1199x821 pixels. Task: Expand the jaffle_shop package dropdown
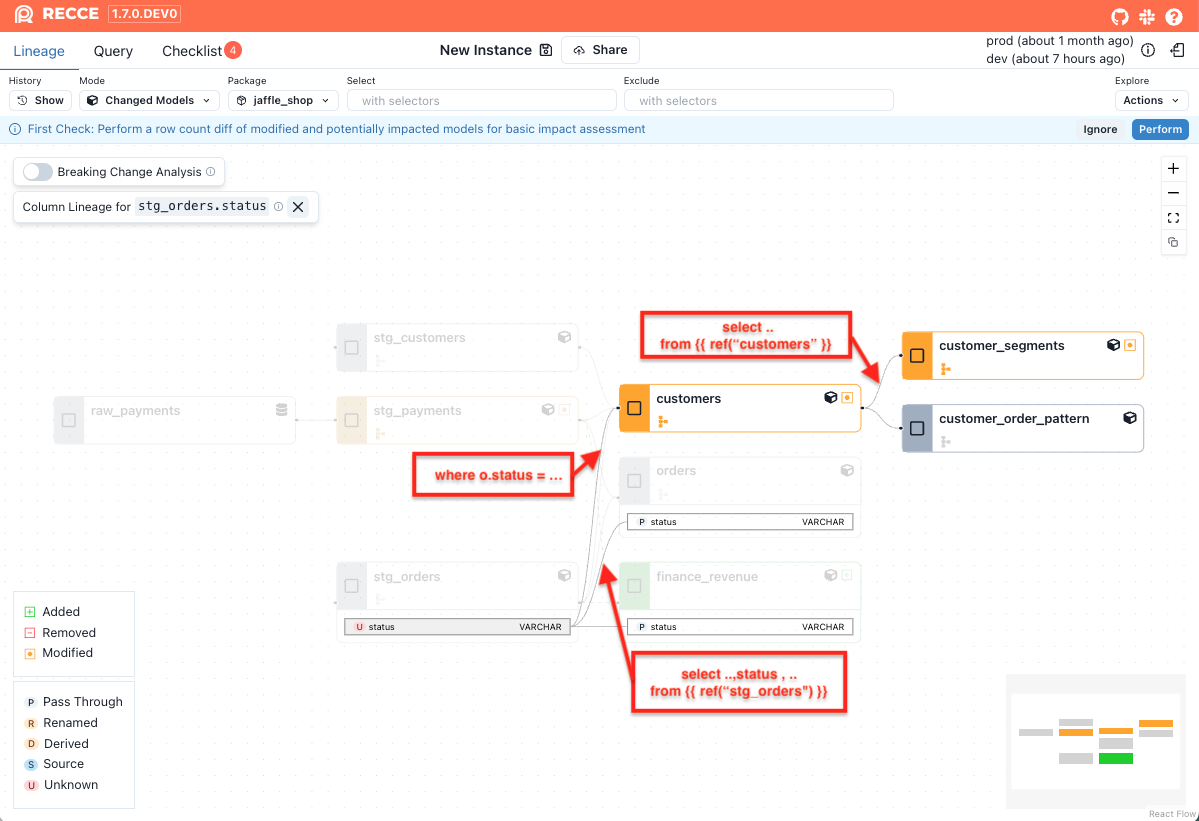point(283,100)
